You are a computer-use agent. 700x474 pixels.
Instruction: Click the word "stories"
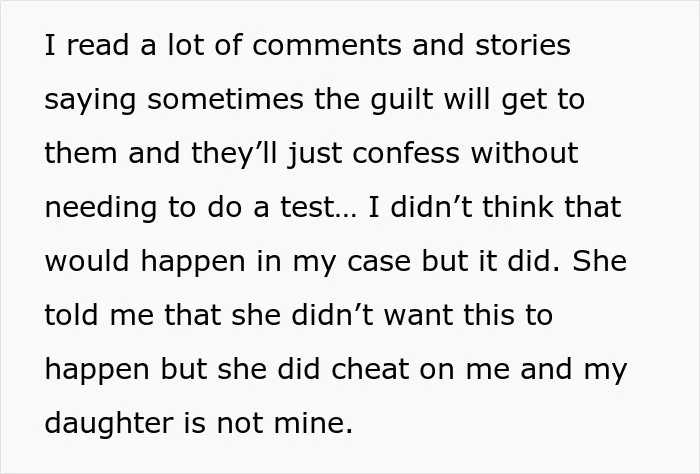(523, 45)
